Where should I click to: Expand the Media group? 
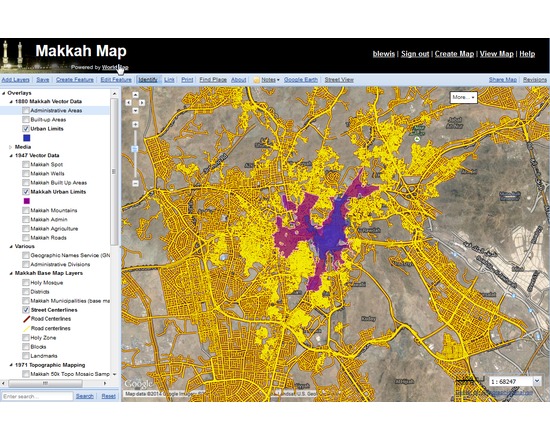tap(11, 147)
